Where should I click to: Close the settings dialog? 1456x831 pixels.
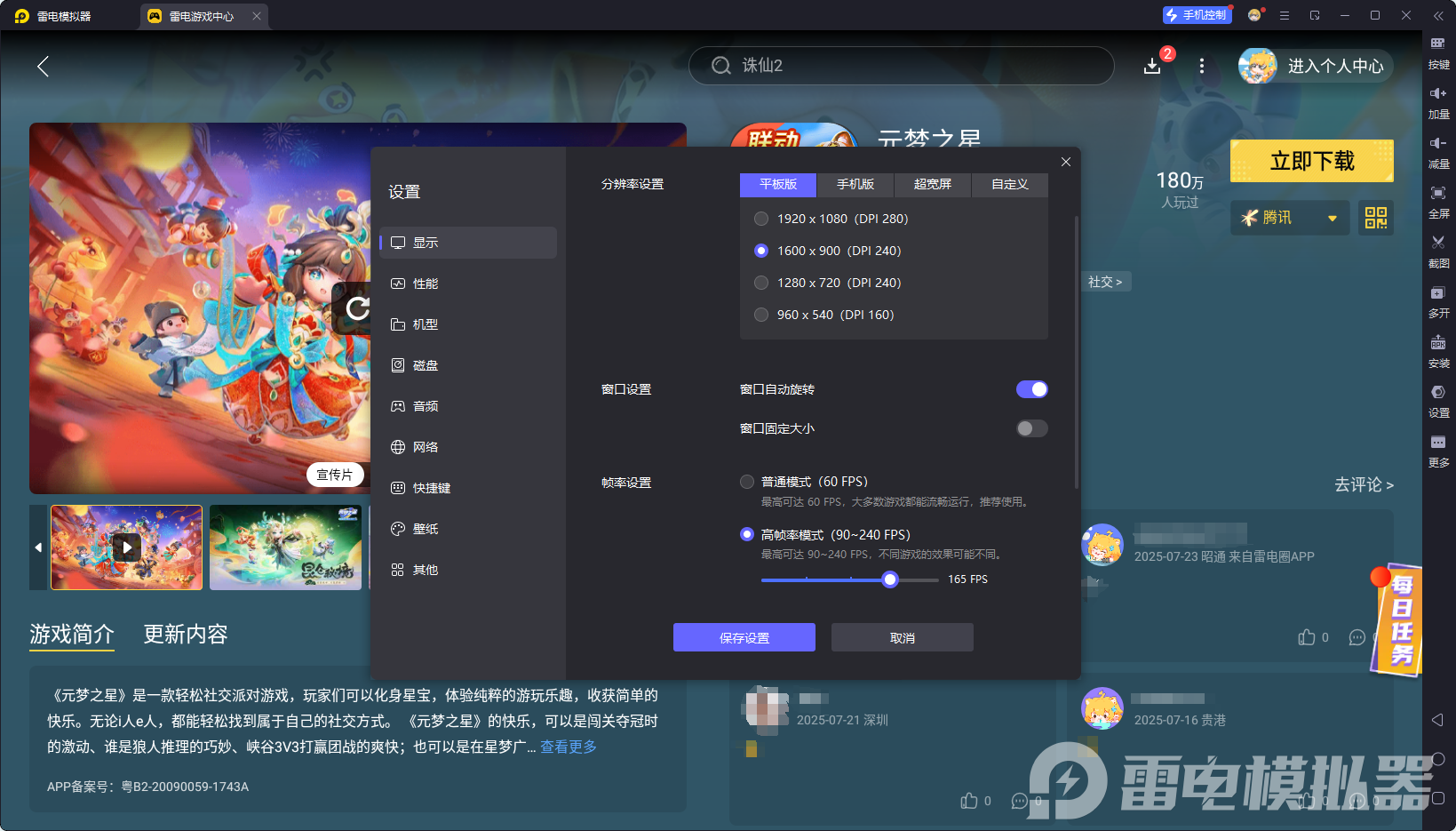tap(1066, 162)
